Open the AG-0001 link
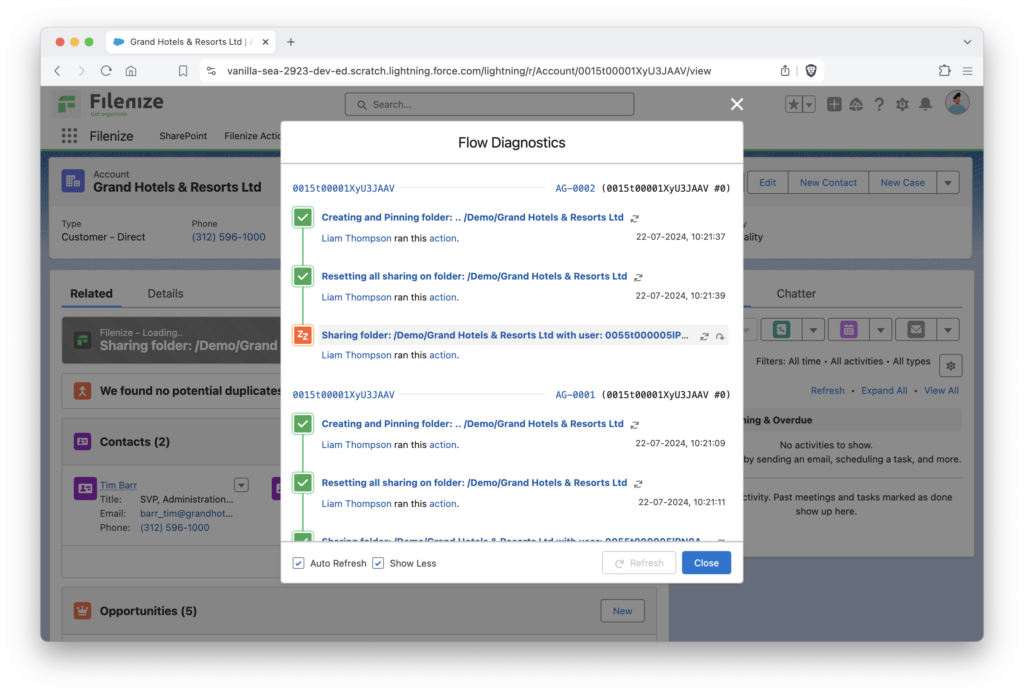This screenshot has width=1024, height=695. (x=575, y=395)
